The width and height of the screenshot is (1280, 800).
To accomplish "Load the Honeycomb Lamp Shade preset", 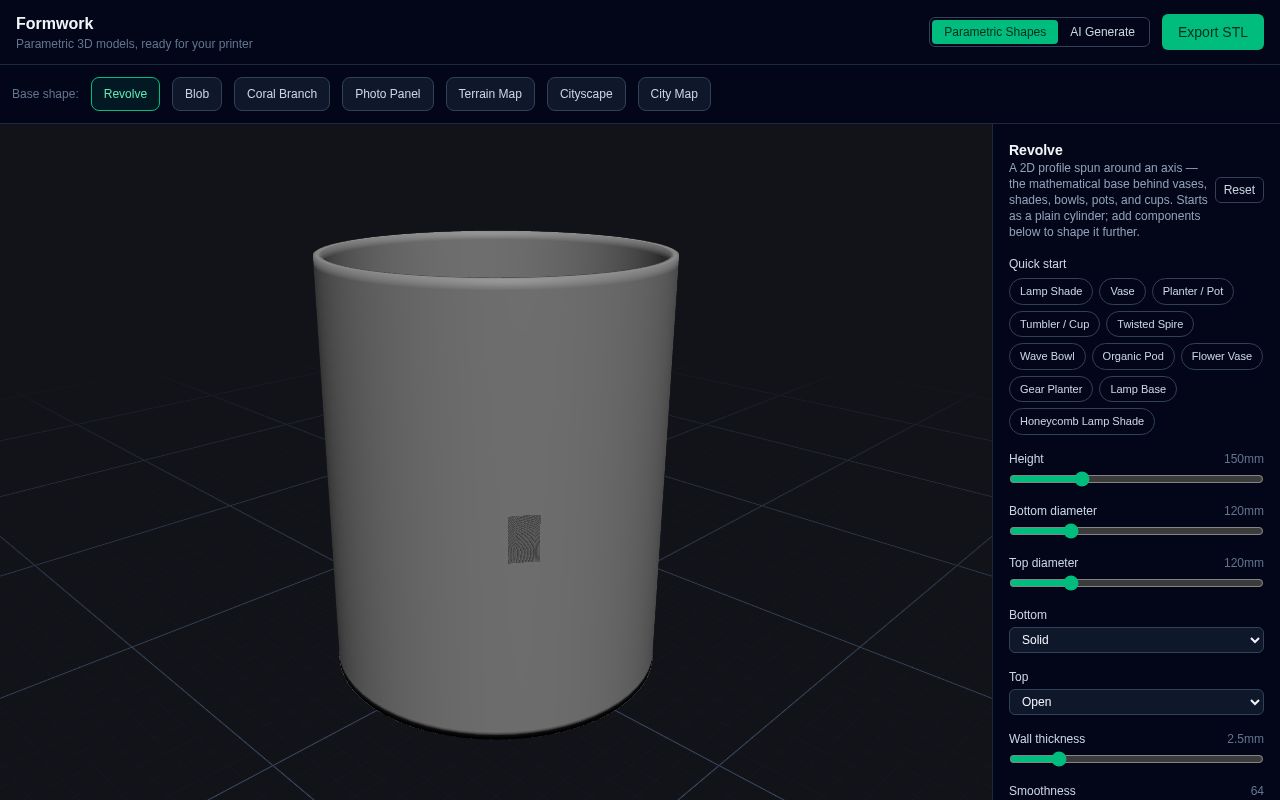I will click(x=1082, y=421).
